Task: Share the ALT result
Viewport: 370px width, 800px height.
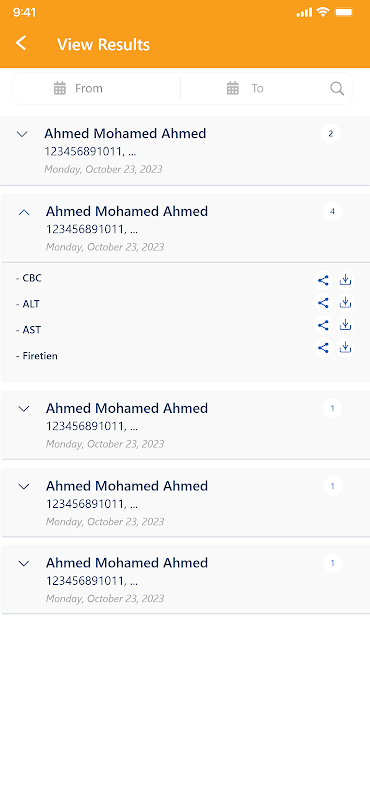Action: pyautogui.click(x=323, y=303)
